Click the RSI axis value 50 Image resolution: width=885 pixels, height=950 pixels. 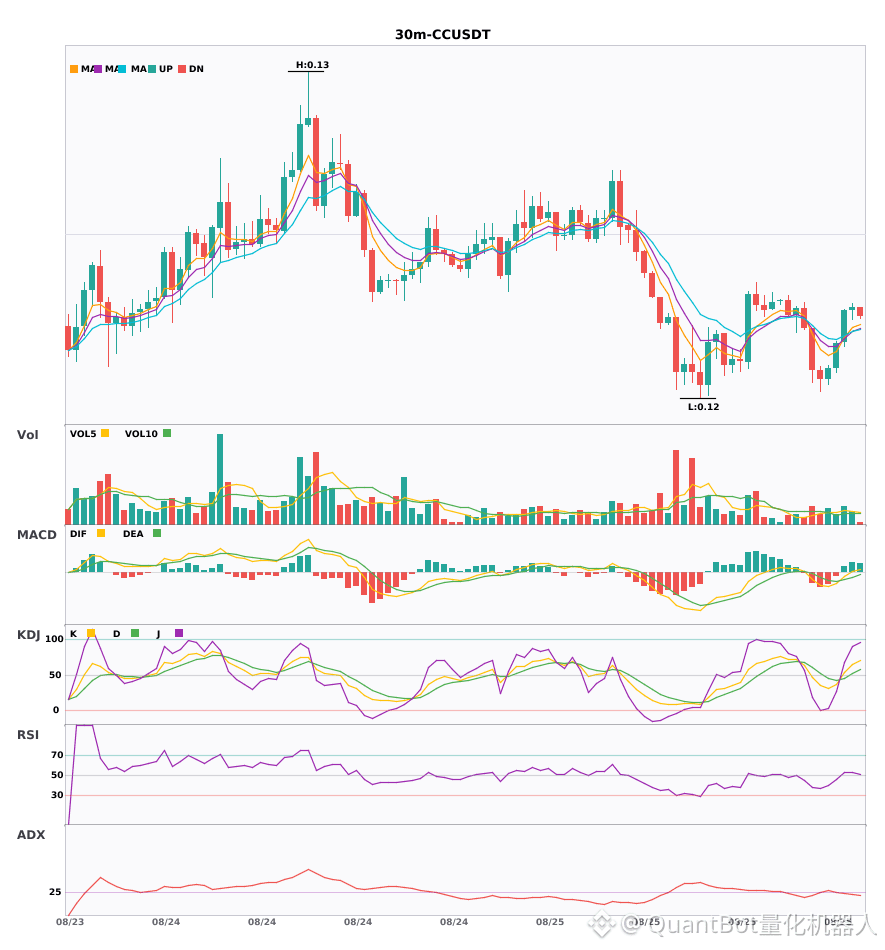pyautogui.click(x=58, y=775)
